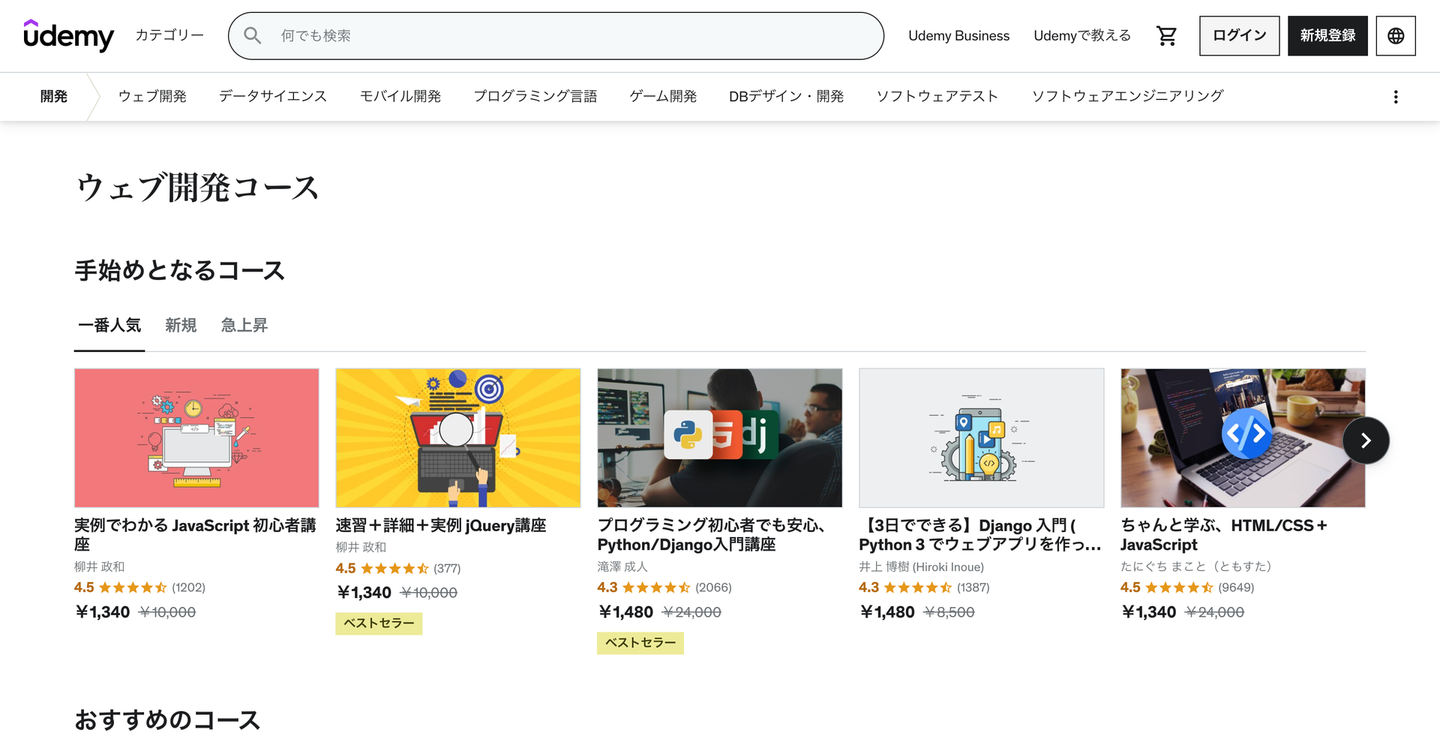Open the Udemy Business link
The image size is (1440, 739).
(958, 36)
